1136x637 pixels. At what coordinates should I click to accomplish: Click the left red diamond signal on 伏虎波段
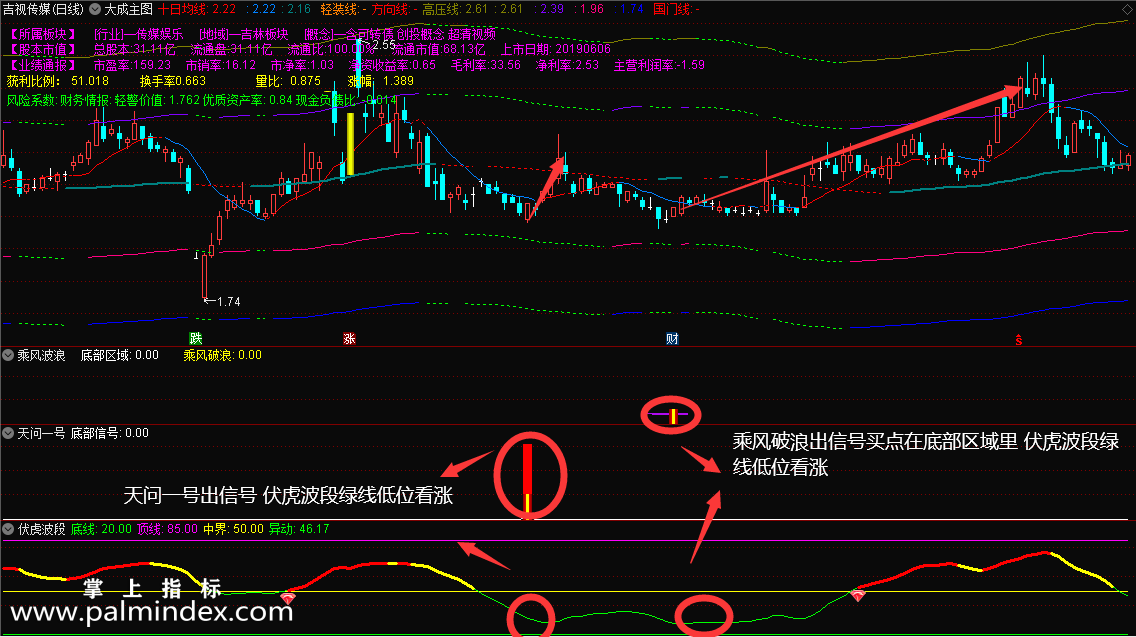288,598
